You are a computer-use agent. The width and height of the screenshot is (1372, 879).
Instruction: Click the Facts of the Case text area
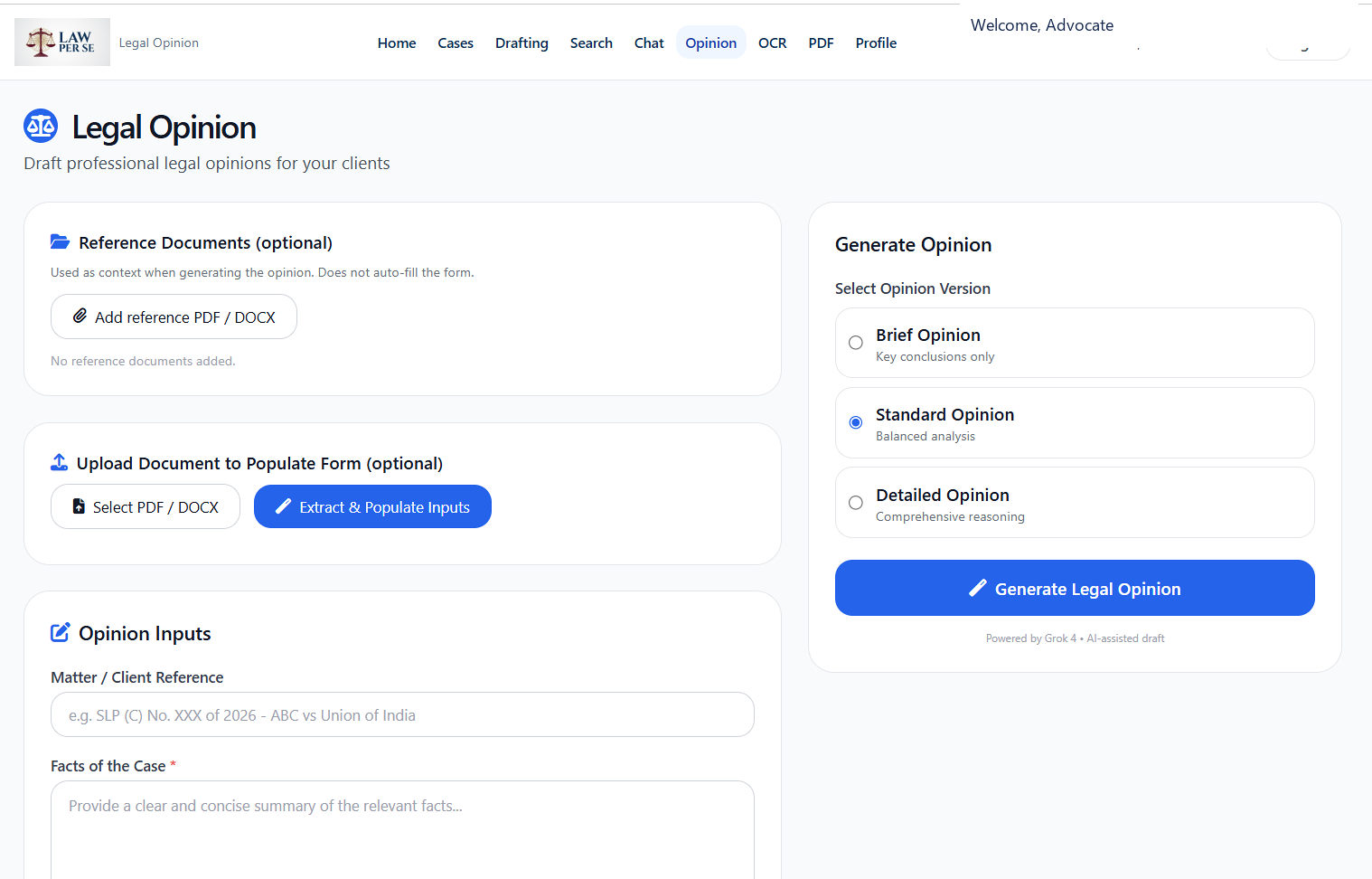[402, 829]
